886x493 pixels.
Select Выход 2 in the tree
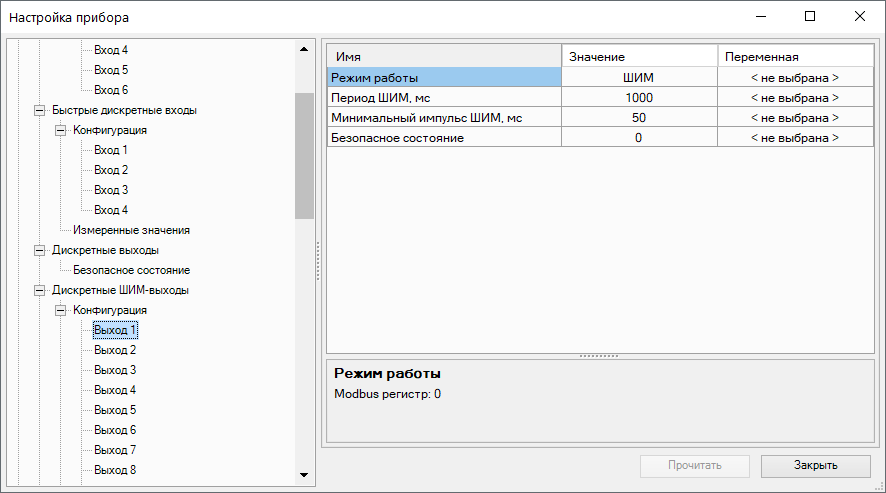click(x=115, y=350)
